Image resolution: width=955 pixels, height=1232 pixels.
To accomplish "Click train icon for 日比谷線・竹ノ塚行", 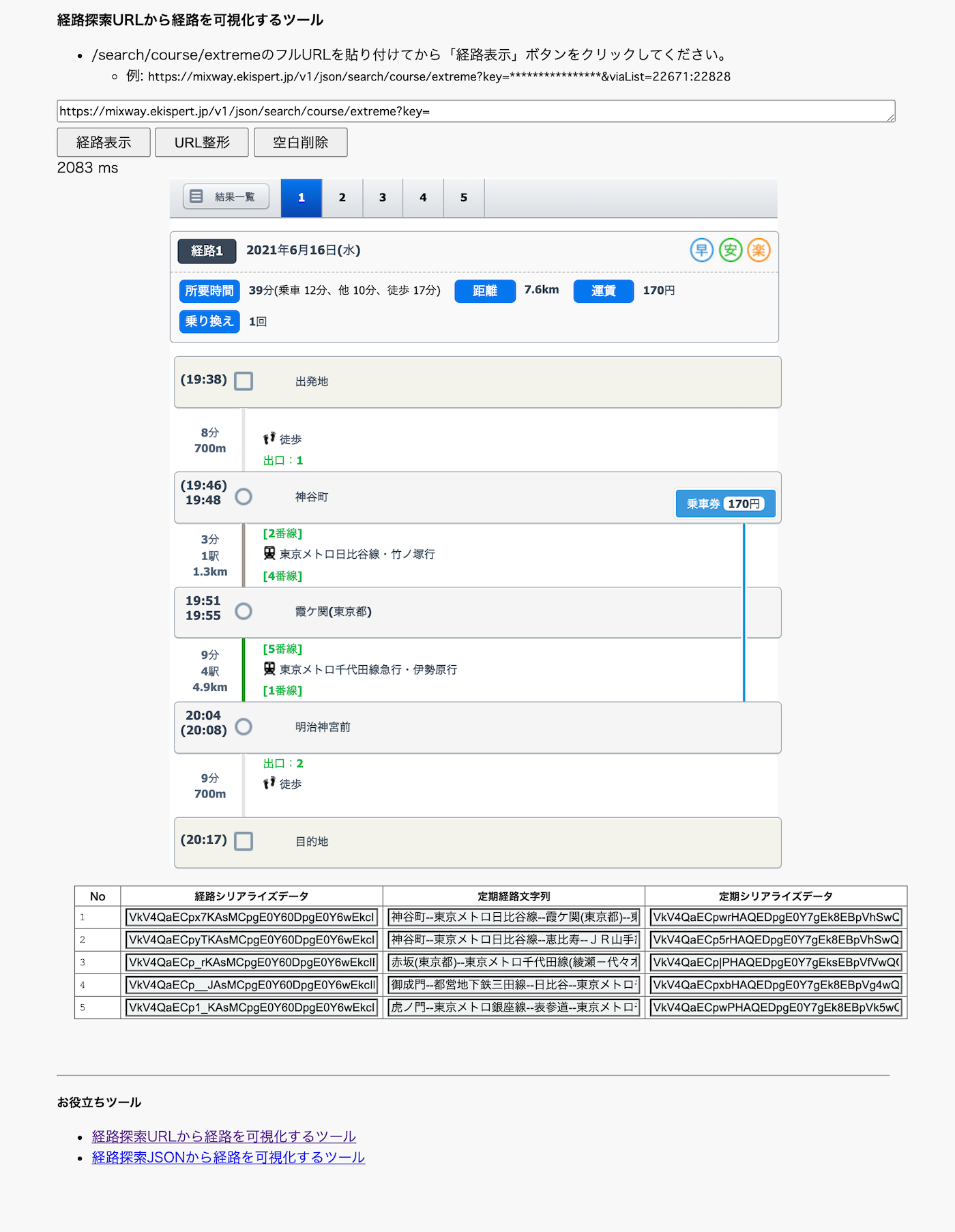I will (269, 553).
